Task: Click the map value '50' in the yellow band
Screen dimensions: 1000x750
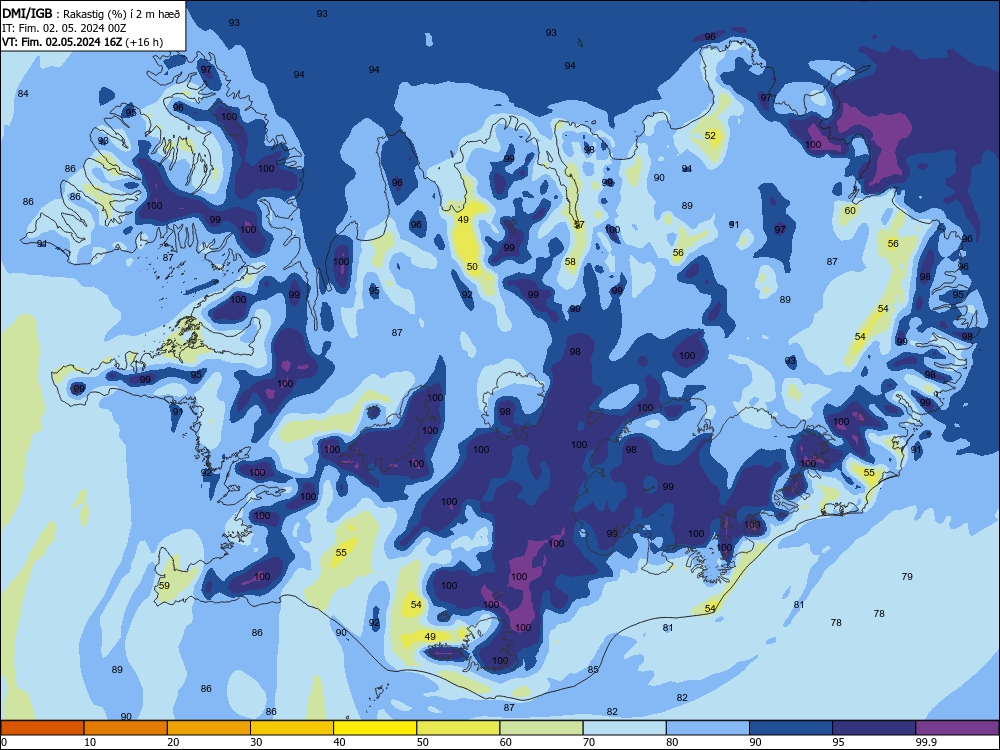Action: pos(472,267)
